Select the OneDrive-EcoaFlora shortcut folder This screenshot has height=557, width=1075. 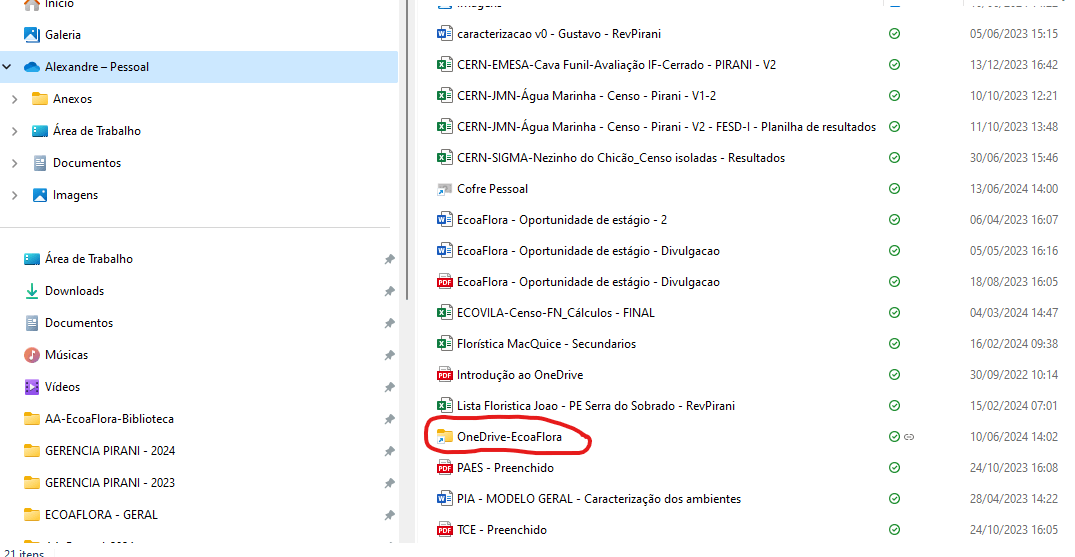[509, 436]
